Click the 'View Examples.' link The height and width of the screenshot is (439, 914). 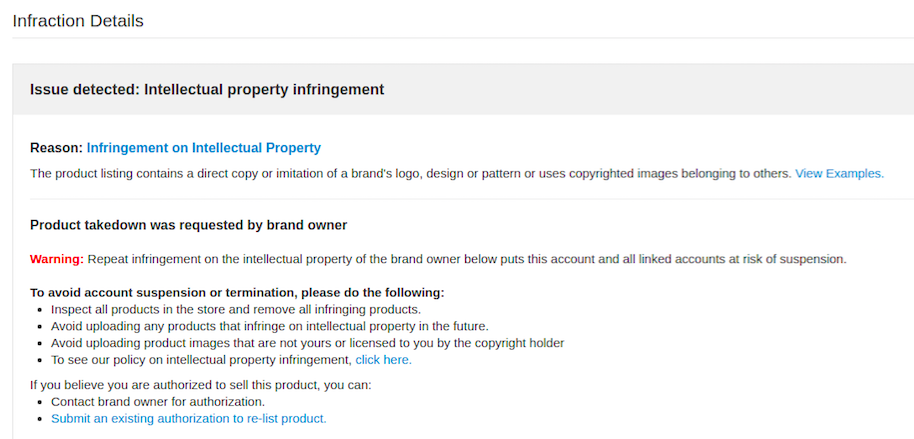(839, 173)
